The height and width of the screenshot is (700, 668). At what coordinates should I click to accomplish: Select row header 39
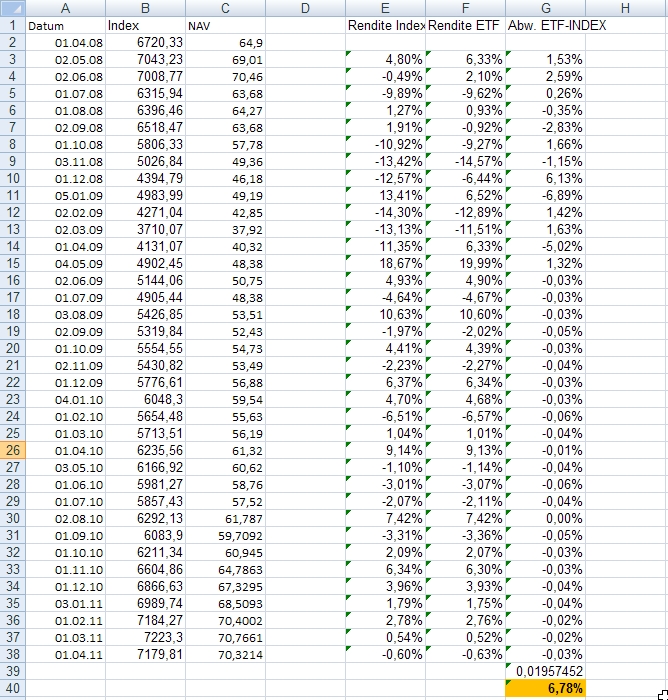(13, 671)
